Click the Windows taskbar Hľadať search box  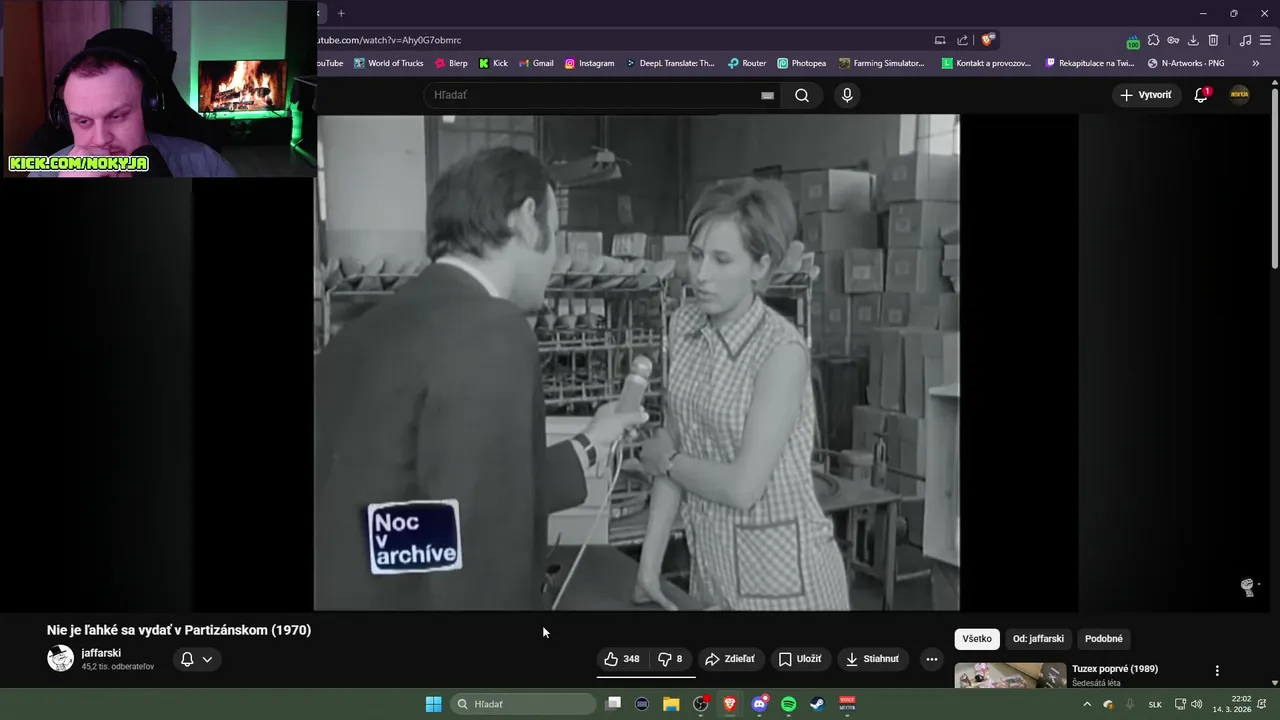click(x=521, y=704)
